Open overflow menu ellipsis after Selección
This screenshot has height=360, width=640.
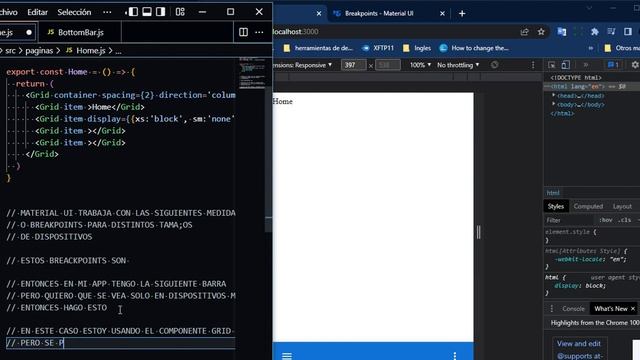click(107, 12)
